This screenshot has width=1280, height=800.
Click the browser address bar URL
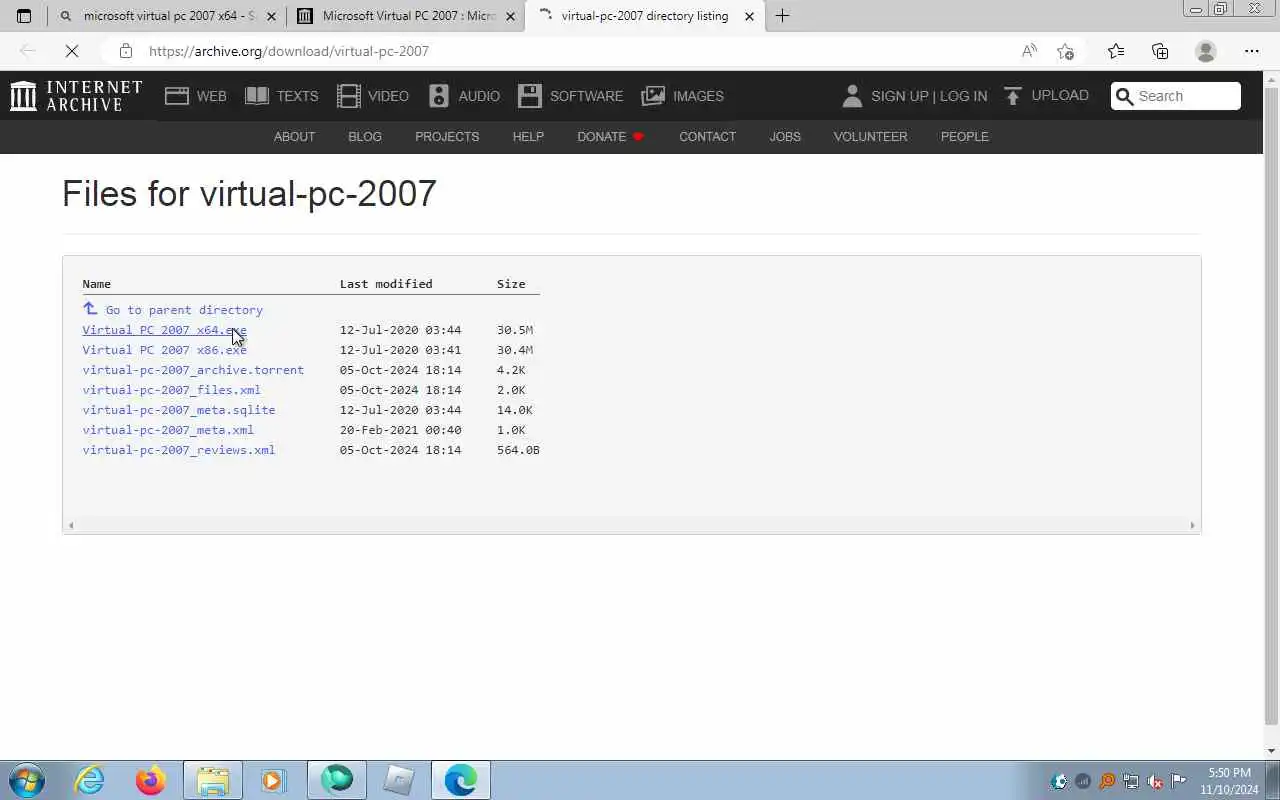tap(289, 51)
